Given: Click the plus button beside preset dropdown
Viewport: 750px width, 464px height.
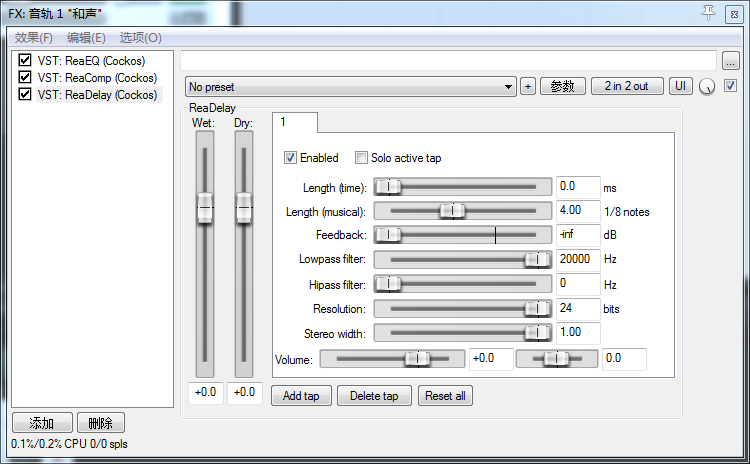Looking at the screenshot, I should [528, 86].
